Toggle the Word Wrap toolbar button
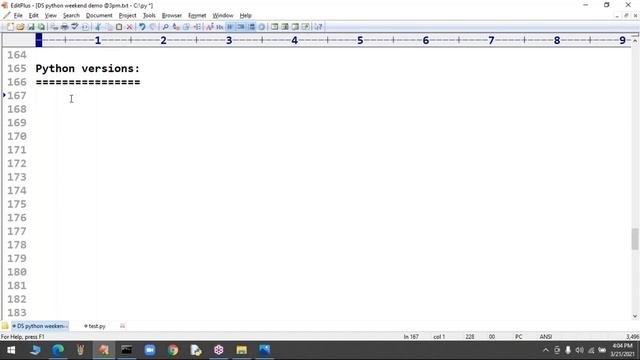The image size is (640, 360). tap(230, 27)
